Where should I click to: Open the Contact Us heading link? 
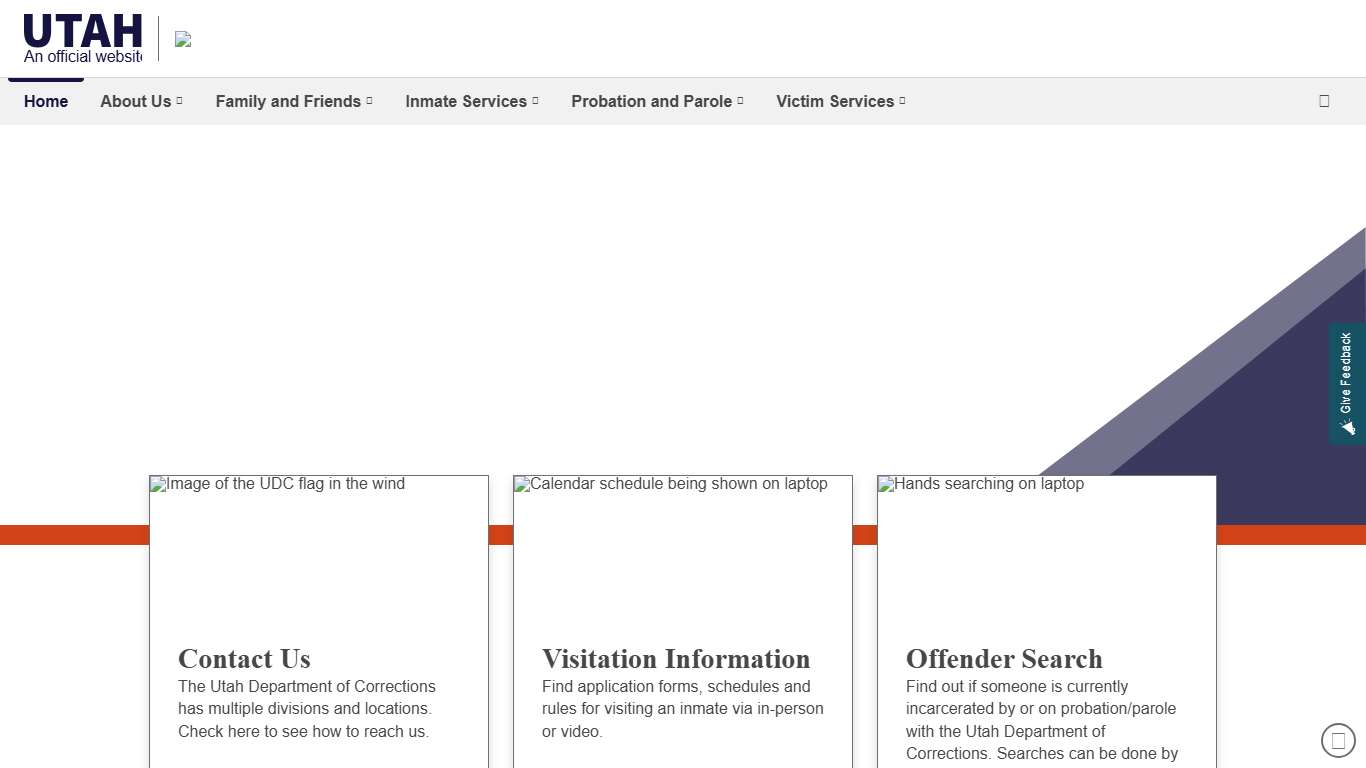[x=244, y=659]
